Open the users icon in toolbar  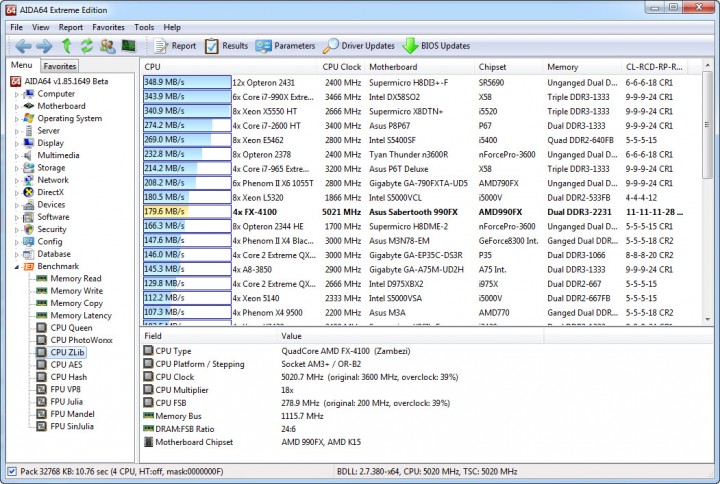[x=107, y=46]
